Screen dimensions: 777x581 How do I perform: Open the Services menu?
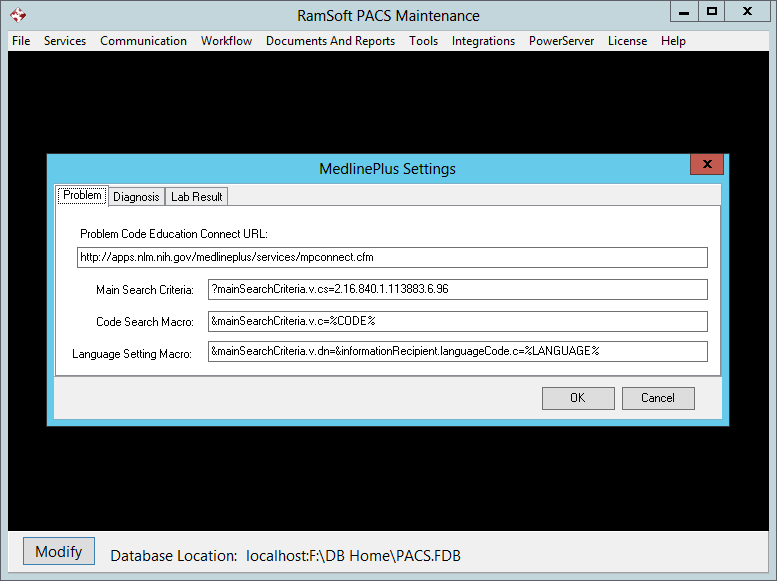point(65,41)
